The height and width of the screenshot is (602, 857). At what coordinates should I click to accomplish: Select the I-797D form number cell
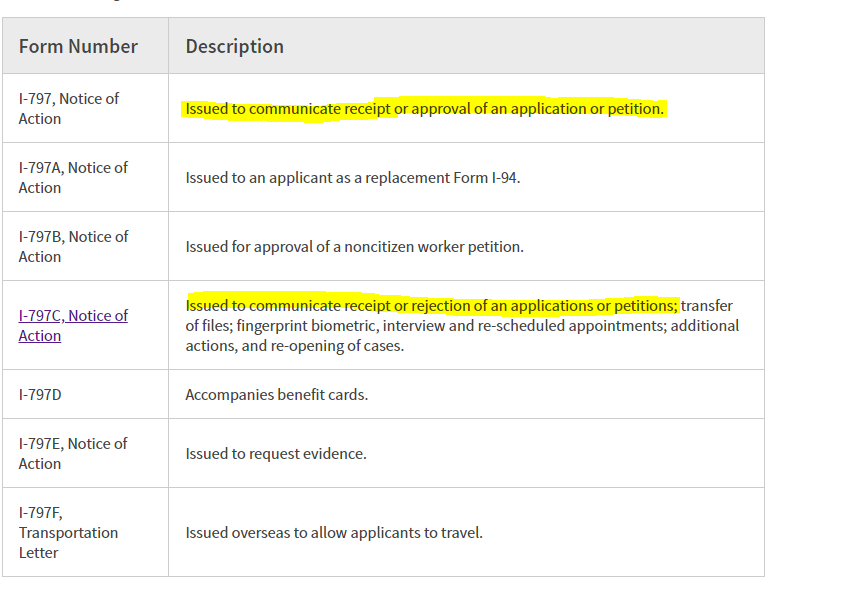click(x=85, y=394)
